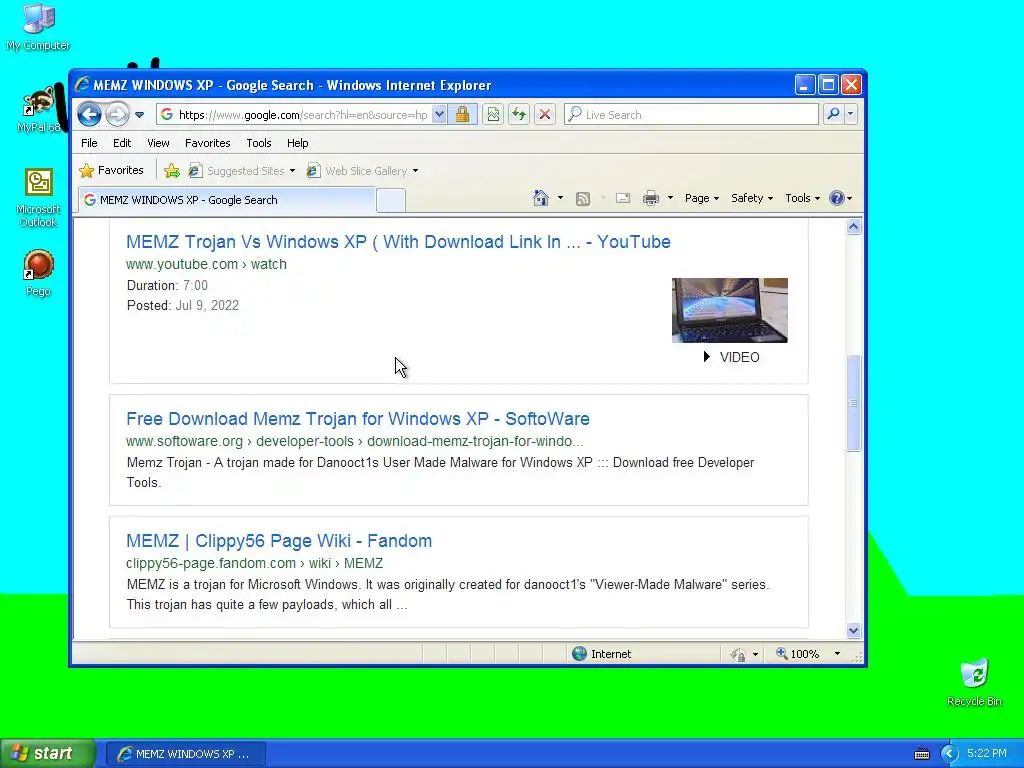
Task: Click the clippy56-page.fandom.com URL text
Action: click(255, 564)
